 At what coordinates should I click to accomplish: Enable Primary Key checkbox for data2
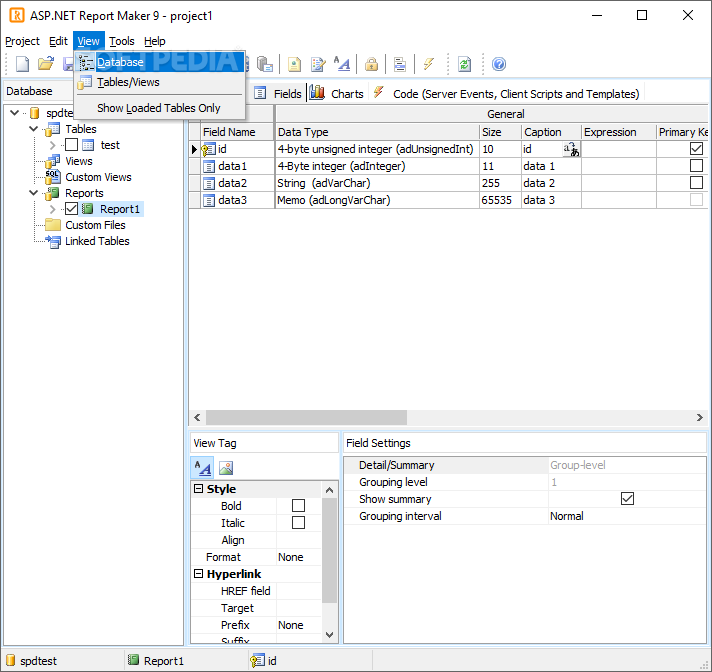point(696,183)
